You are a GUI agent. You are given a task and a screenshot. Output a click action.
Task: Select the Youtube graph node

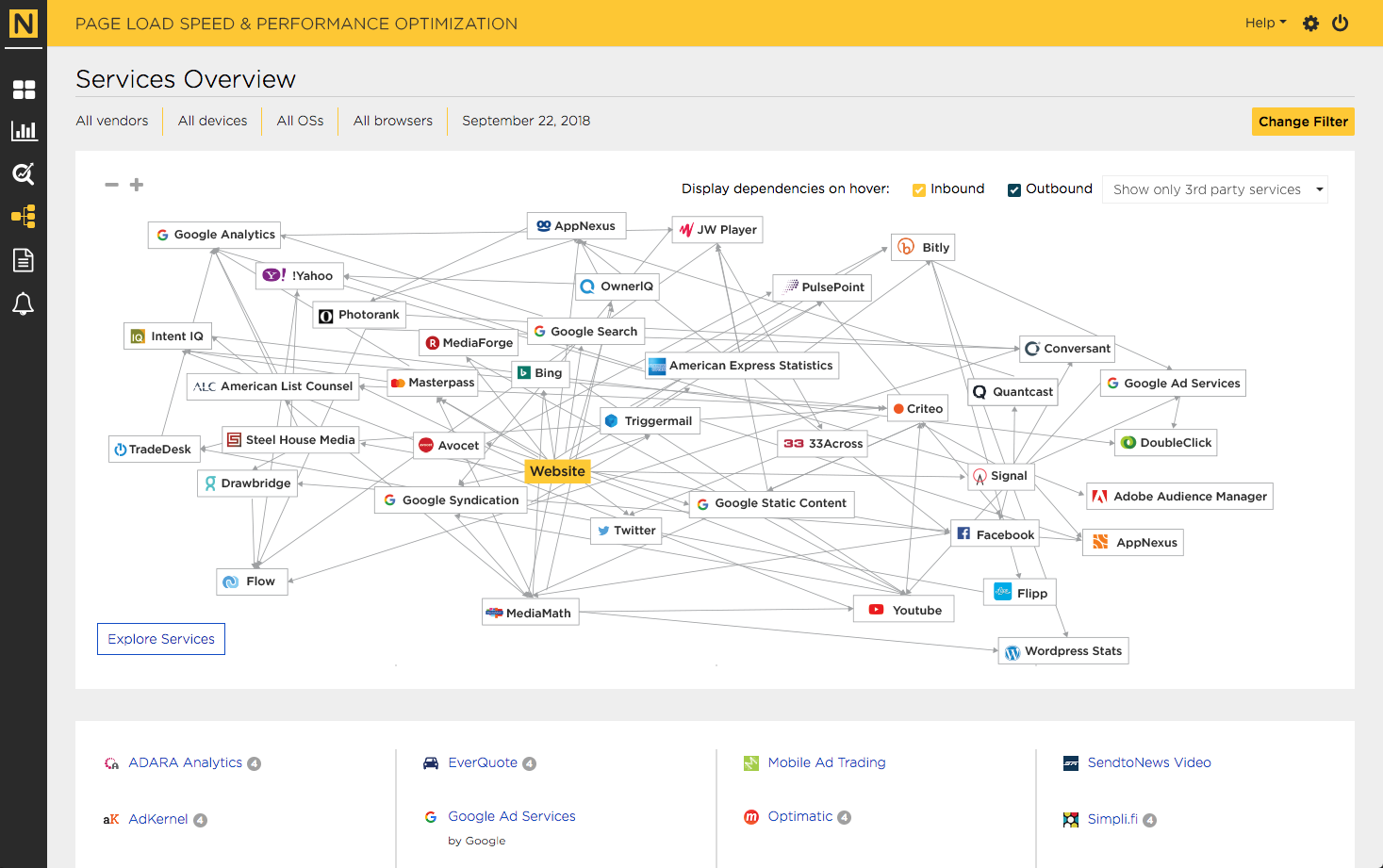(904, 611)
